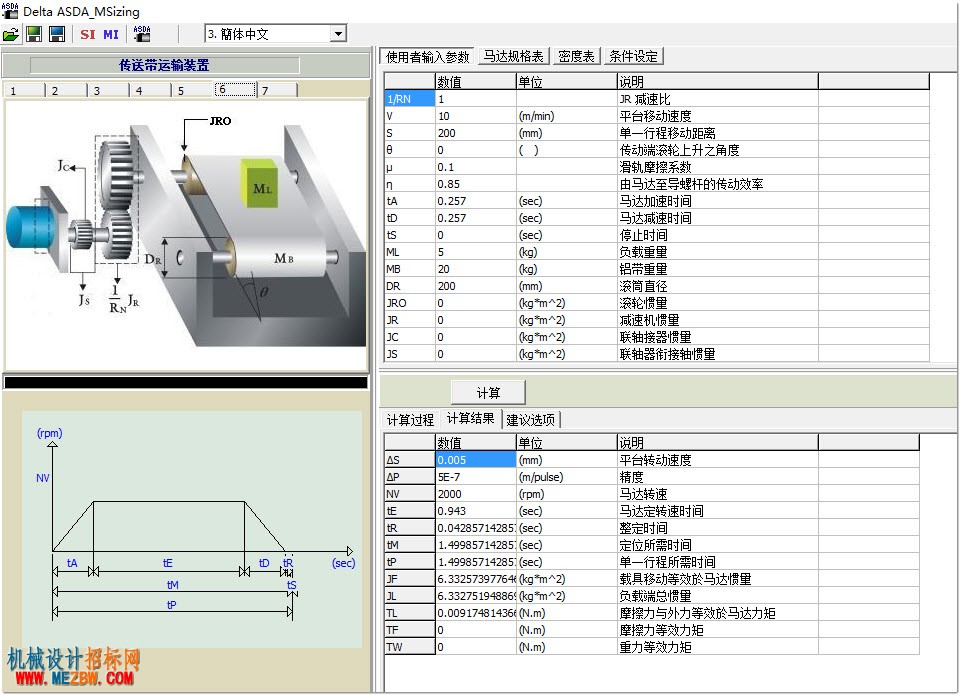Click the 计算 button

[x=488, y=393]
